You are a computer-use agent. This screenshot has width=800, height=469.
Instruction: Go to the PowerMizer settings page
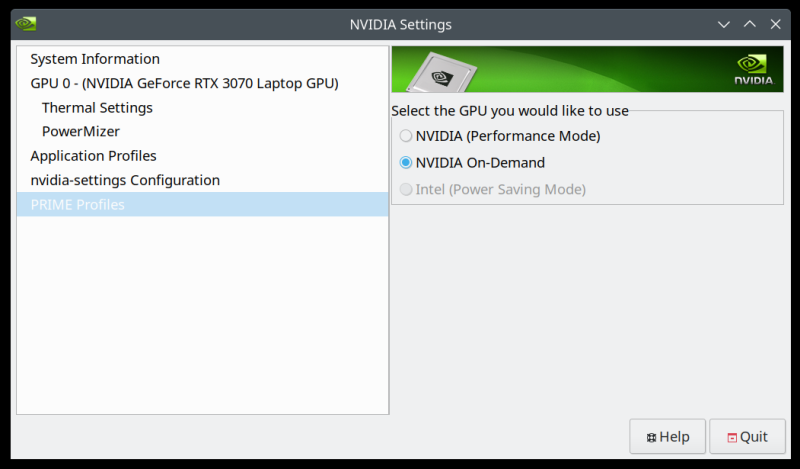tap(81, 131)
